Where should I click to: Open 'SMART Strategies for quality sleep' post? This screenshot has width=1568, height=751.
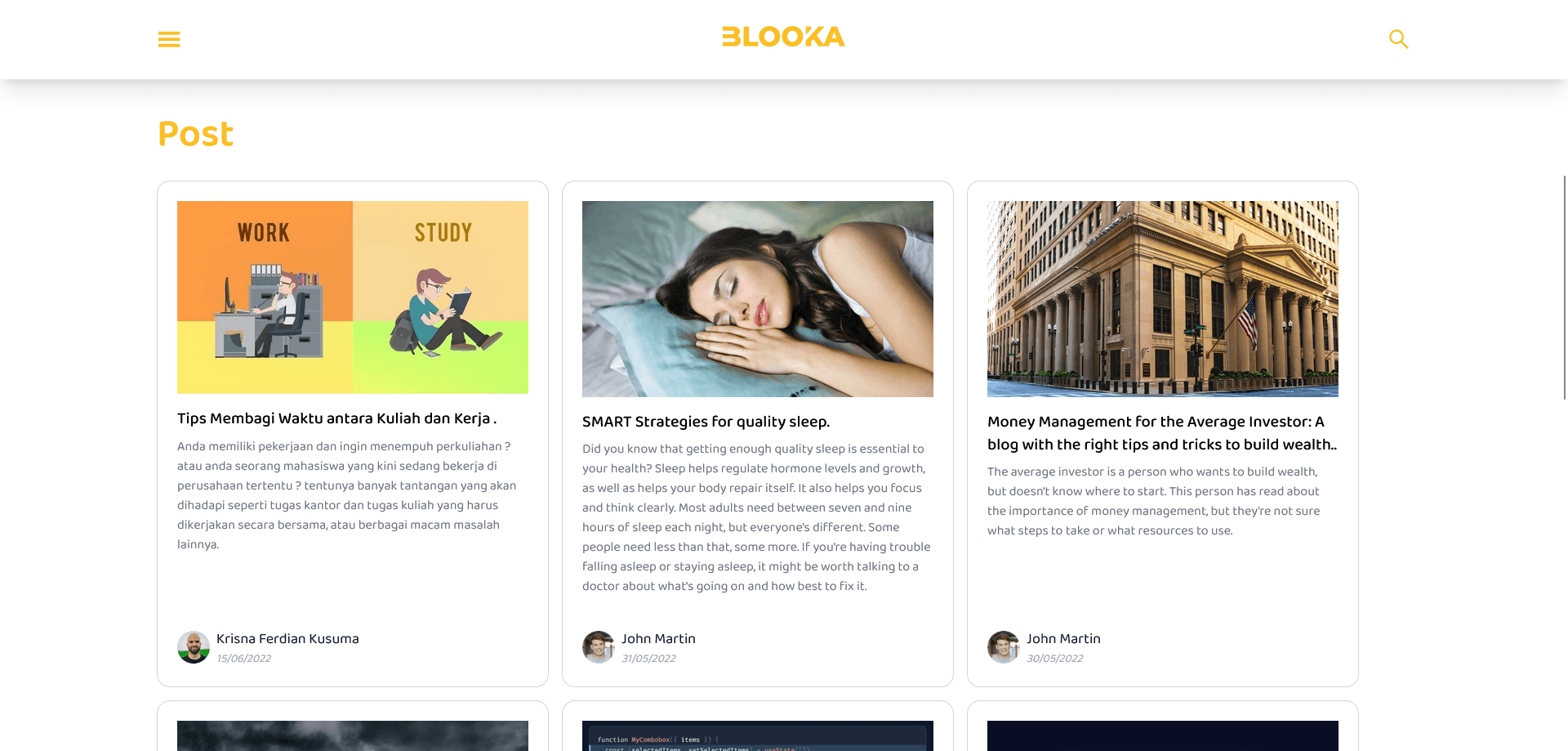tap(706, 422)
